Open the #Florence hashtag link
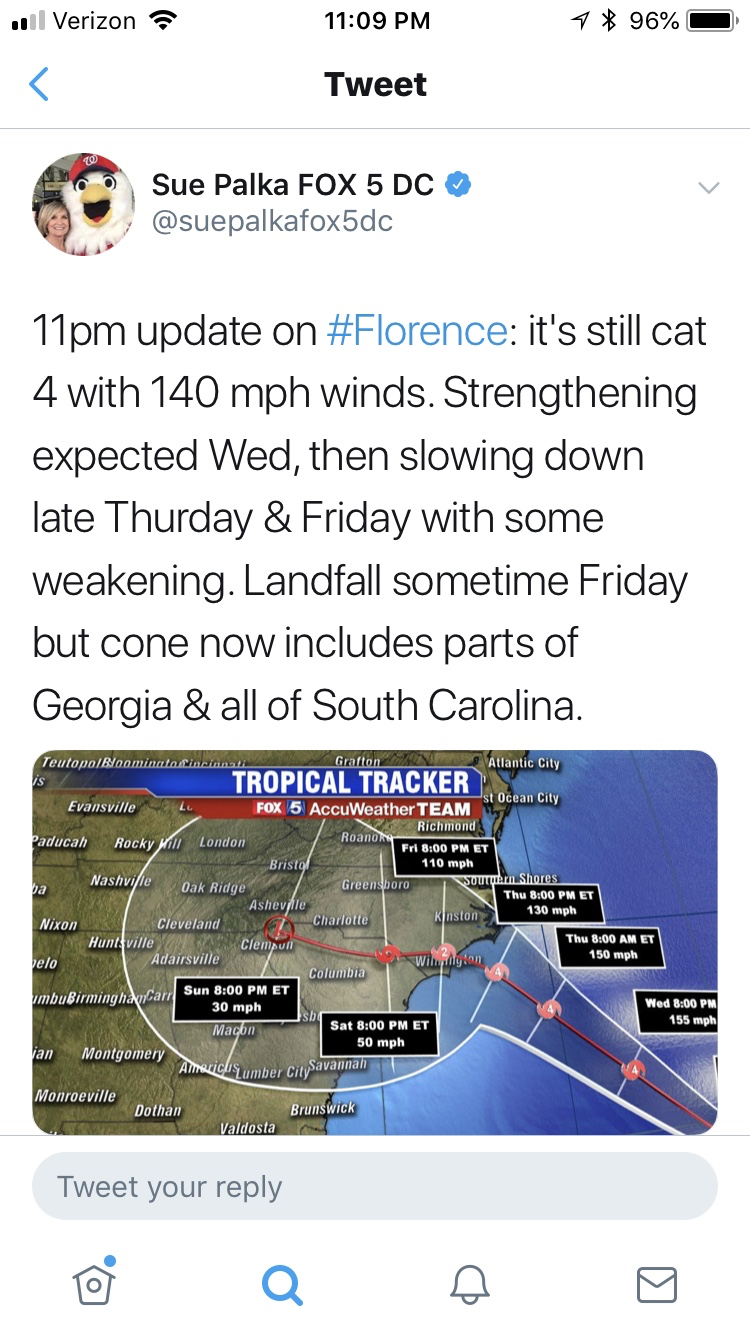This screenshot has height=1334, width=750. click(416, 331)
